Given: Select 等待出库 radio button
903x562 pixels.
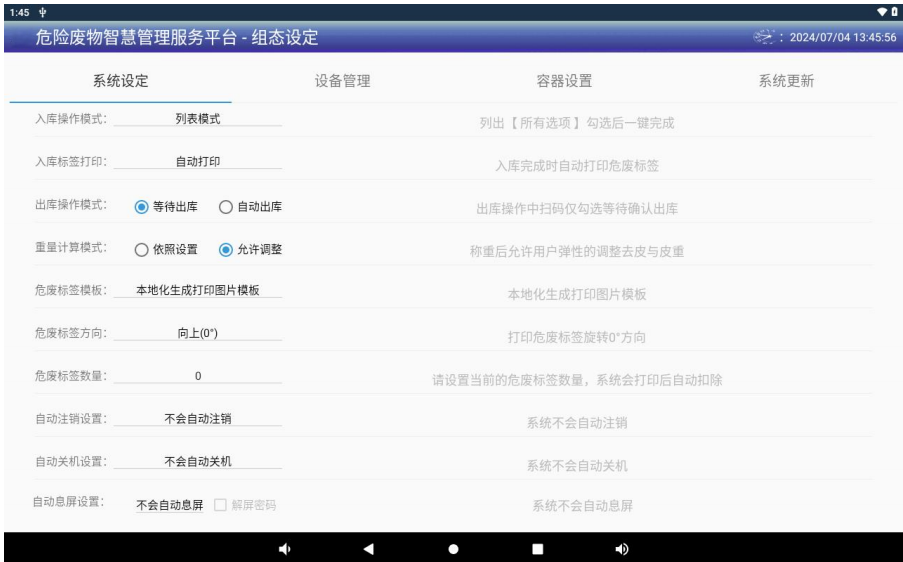Looking at the screenshot, I should (142, 207).
